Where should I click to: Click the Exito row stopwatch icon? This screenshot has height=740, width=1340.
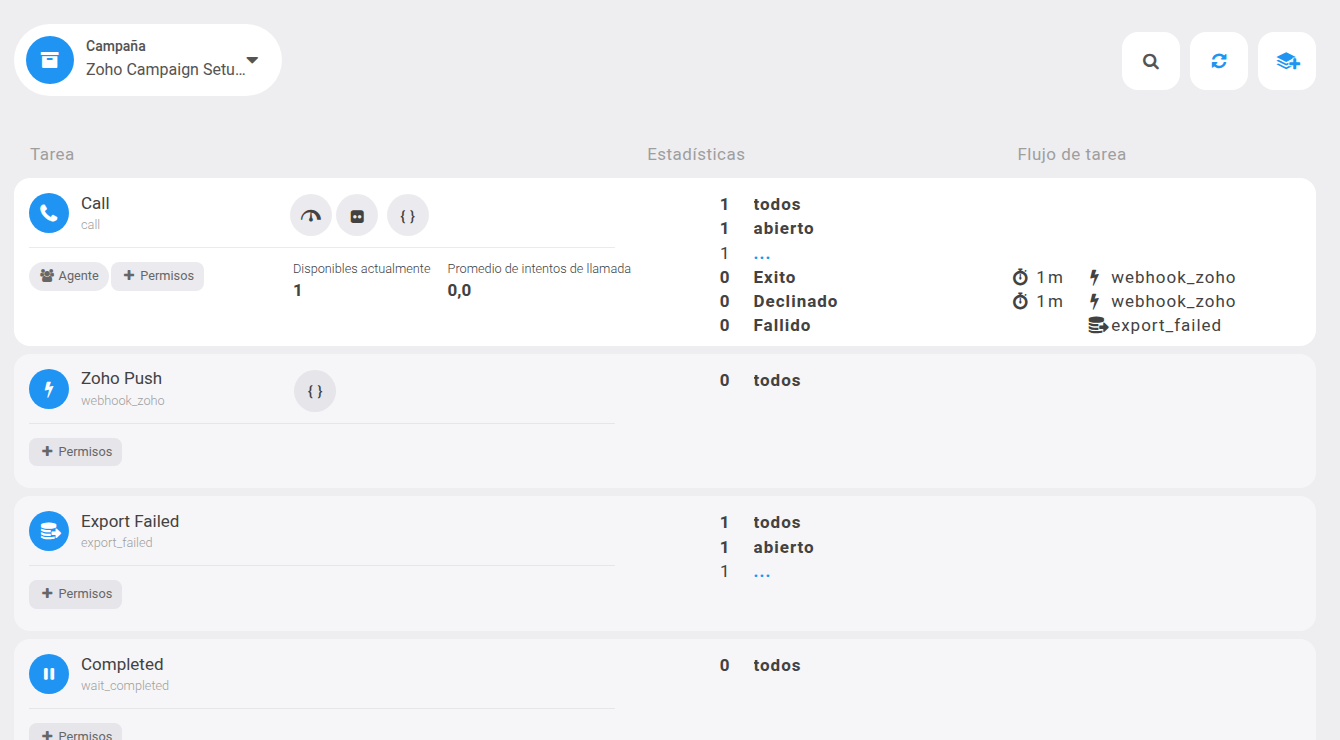(x=1020, y=277)
